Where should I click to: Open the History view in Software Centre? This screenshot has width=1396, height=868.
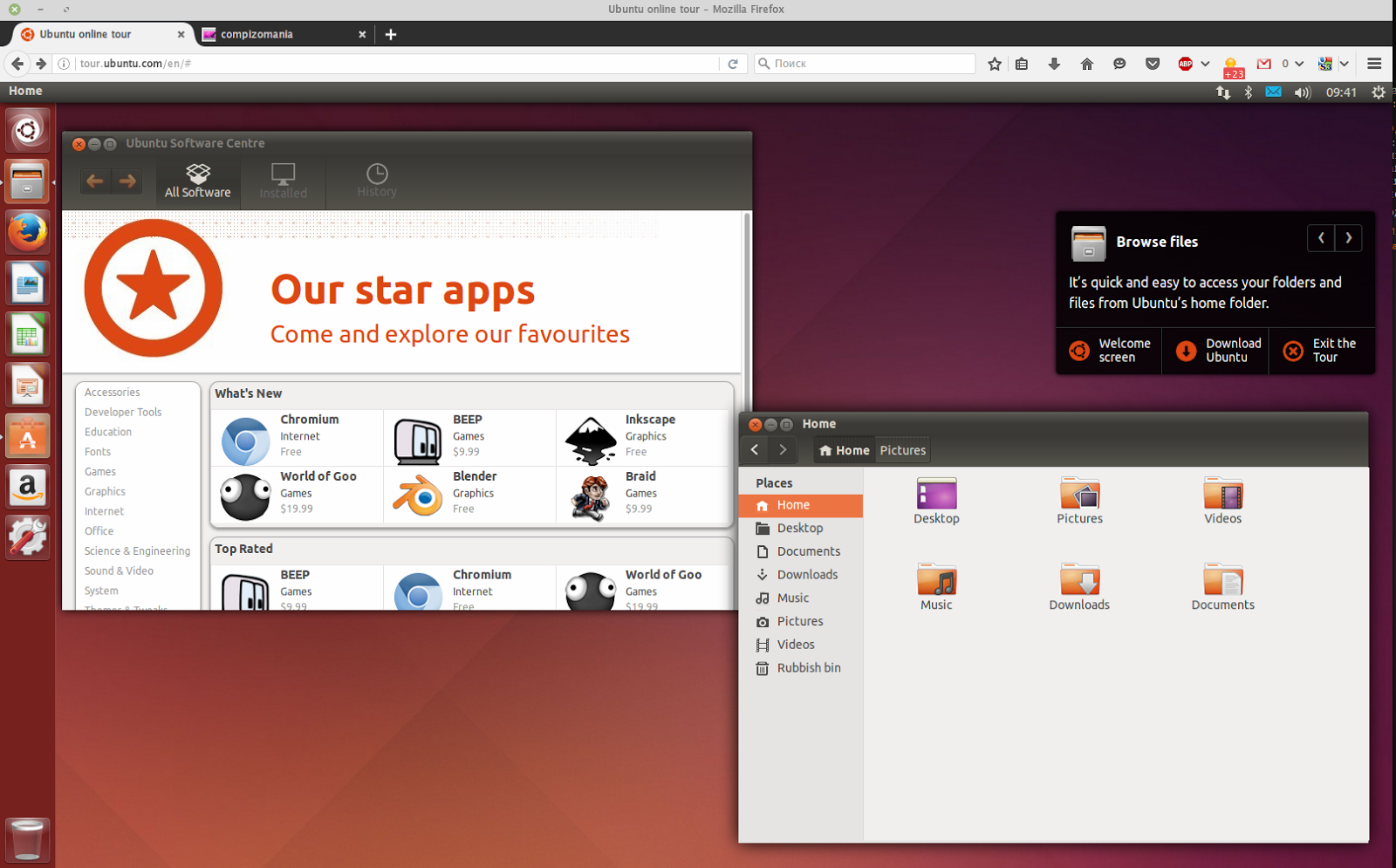(376, 181)
